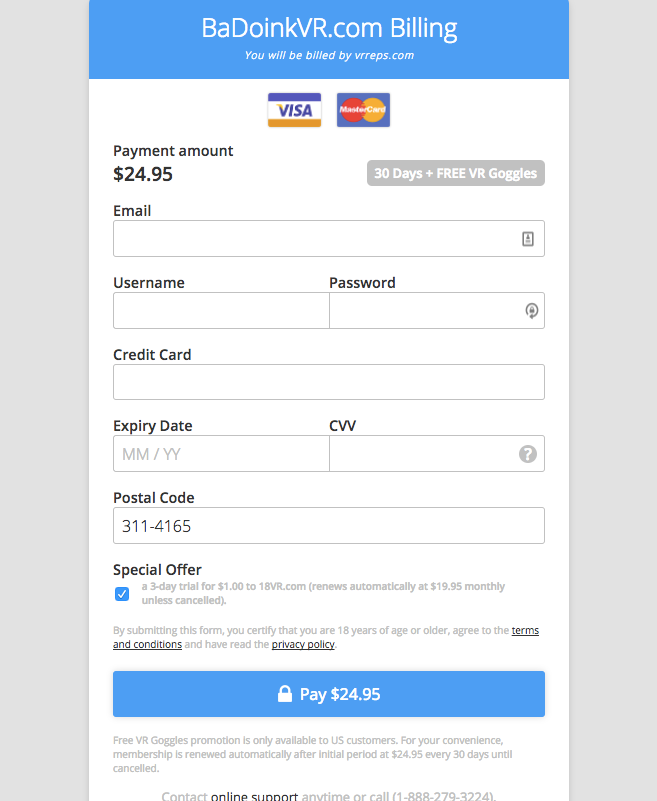Click the Visa card logo
The width and height of the screenshot is (657, 801).
point(294,110)
